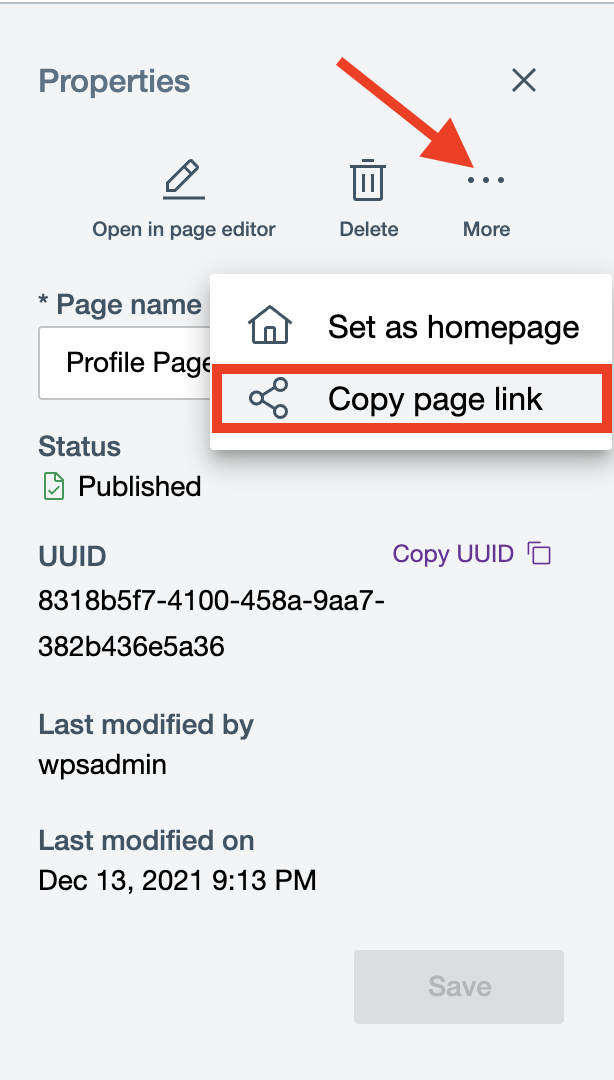Click the trash can Delete icon
The image size is (614, 1080).
(368, 179)
